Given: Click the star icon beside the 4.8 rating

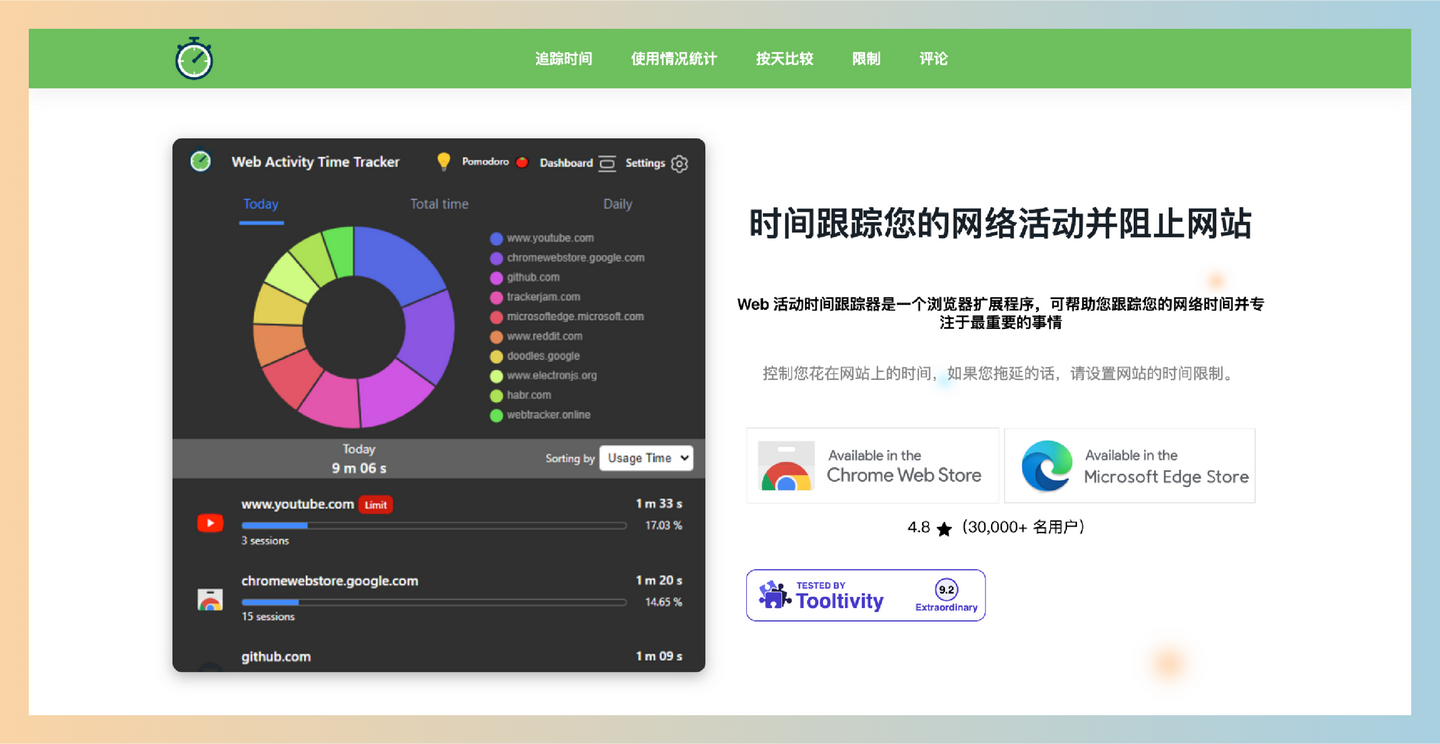Looking at the screenshot, I should coord(944,528).
